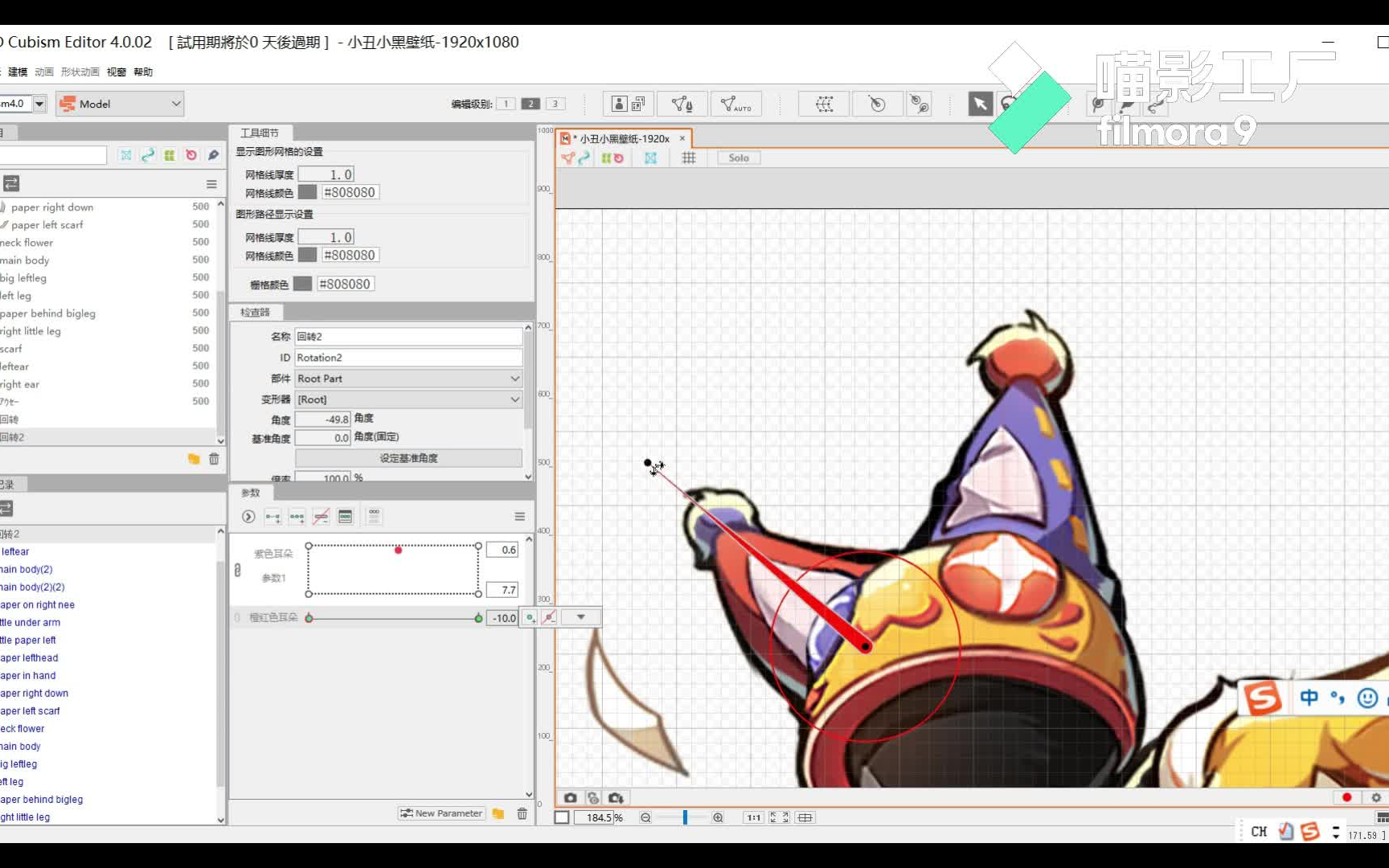
Task: Open the 建模 menu
Action: [18, 72]
